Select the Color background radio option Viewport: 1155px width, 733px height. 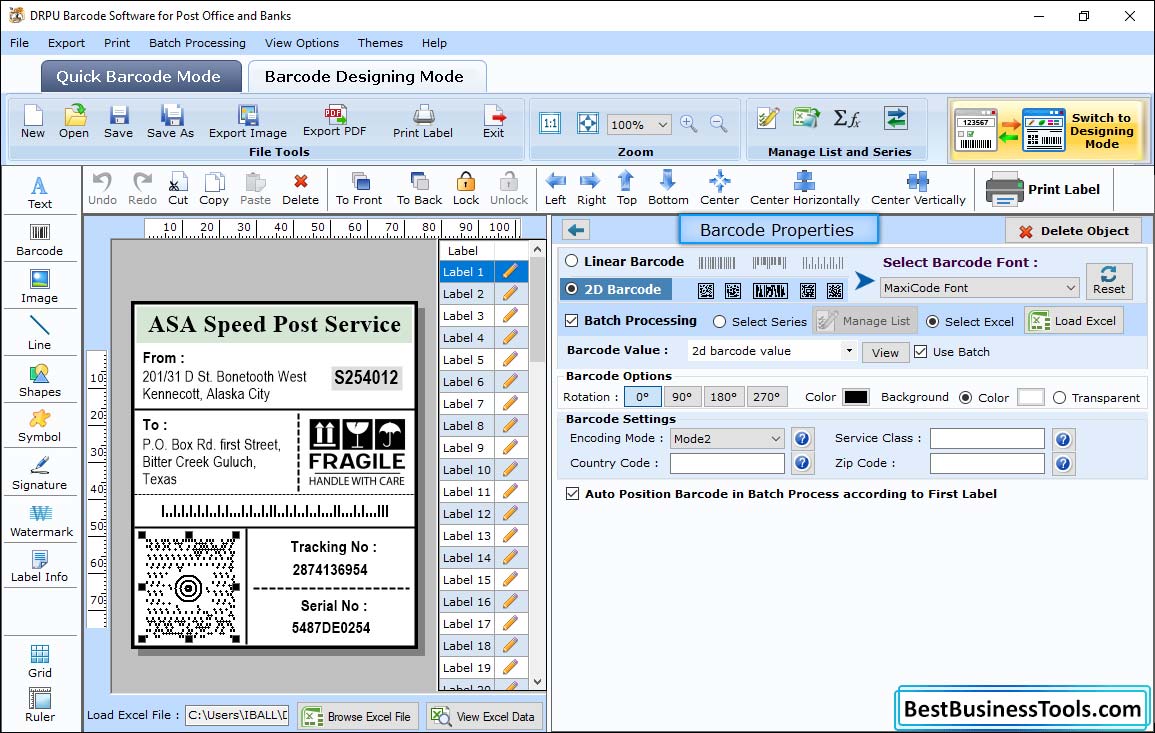(966, 397)
